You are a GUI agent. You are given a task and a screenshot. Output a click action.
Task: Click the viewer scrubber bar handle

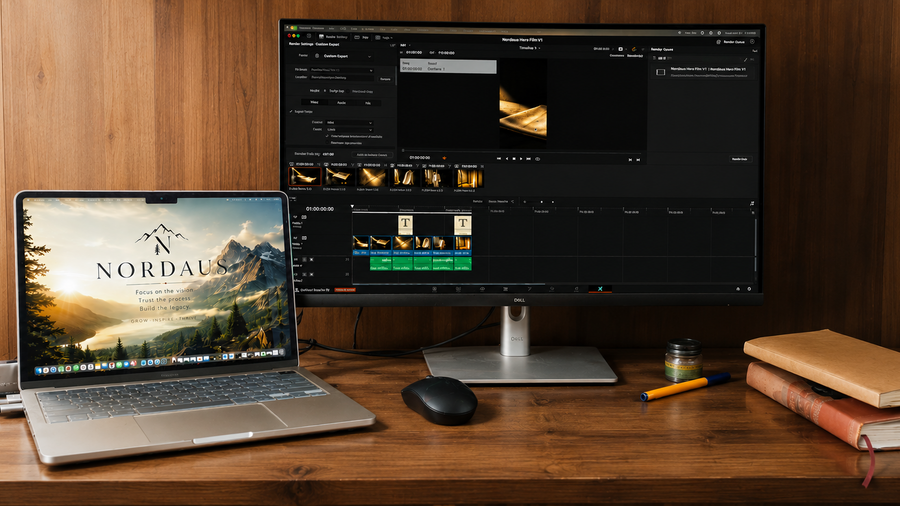click(x=403, y=150)
